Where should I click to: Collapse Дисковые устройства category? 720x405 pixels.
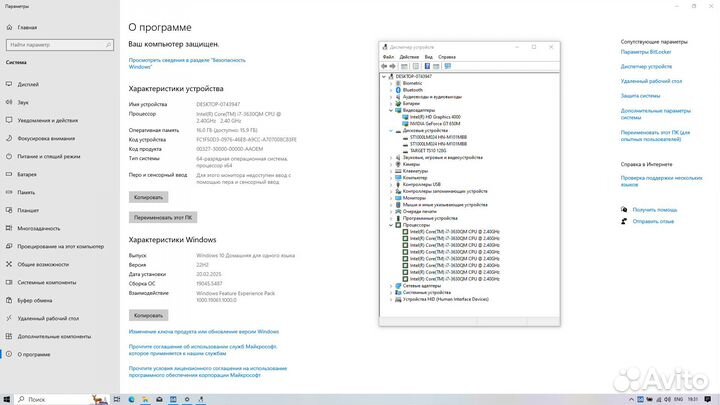tap(391, 131)
